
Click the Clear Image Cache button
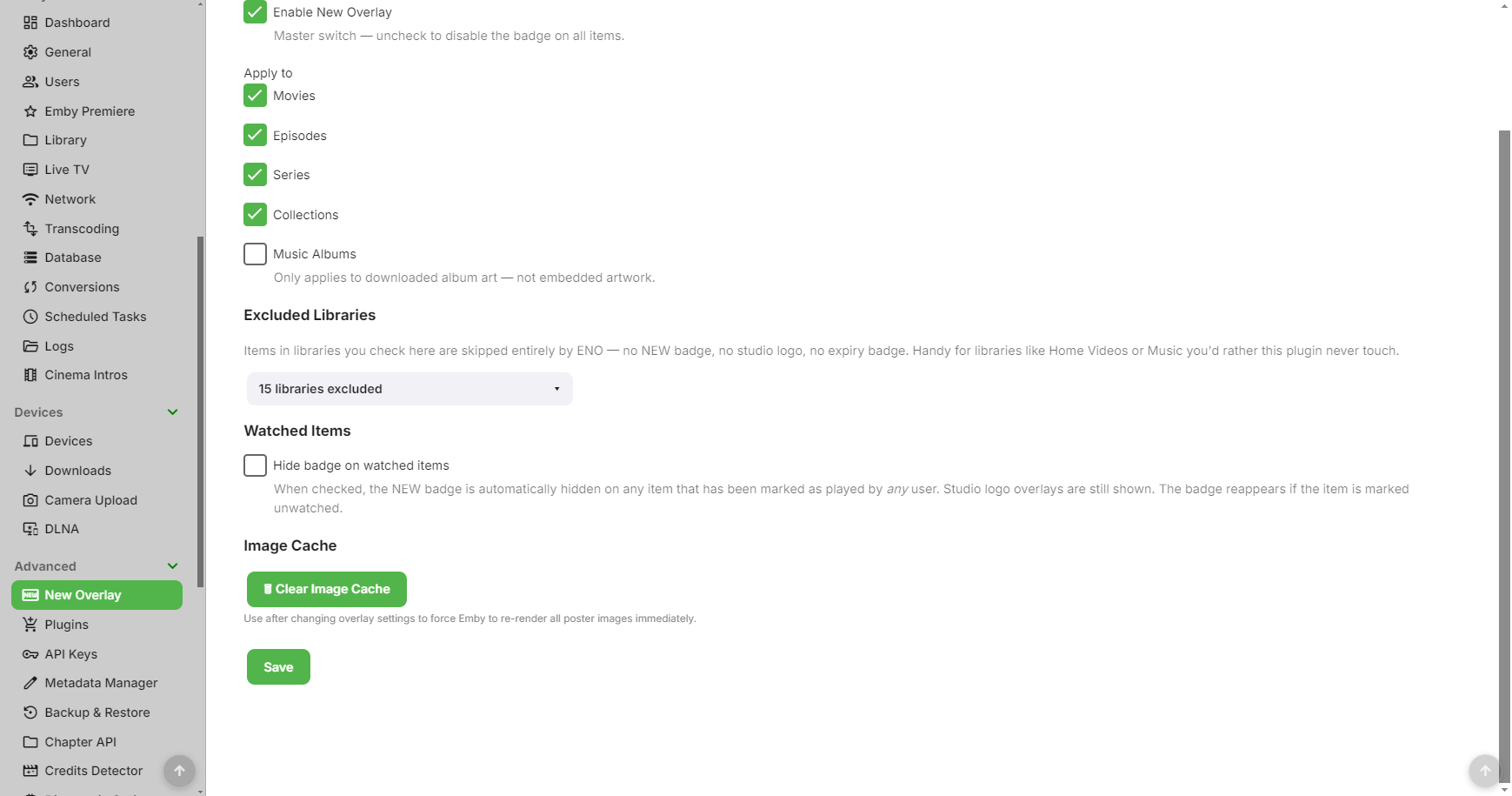tap(327, 589)
